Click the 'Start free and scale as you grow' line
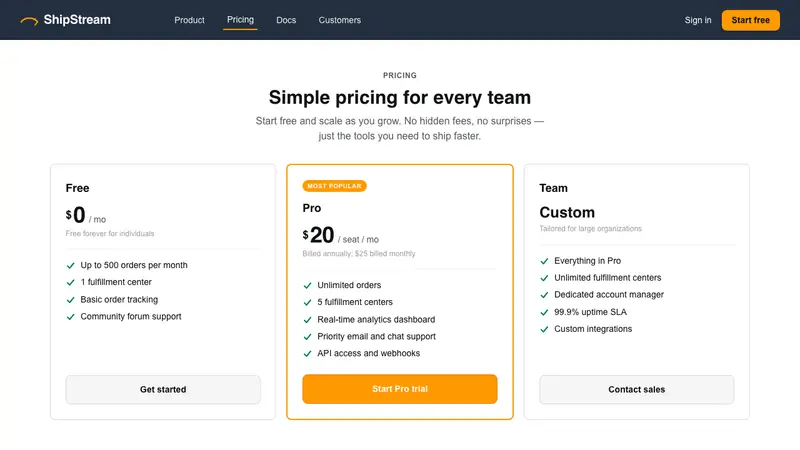 point(400,121)
